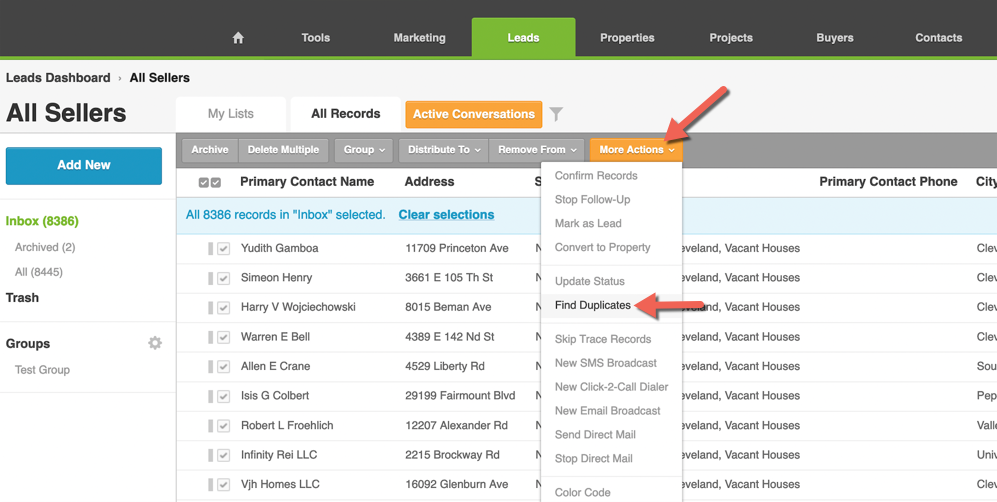Open the Buyers nav menu
The image size is (997, 502).
[835, 38]
